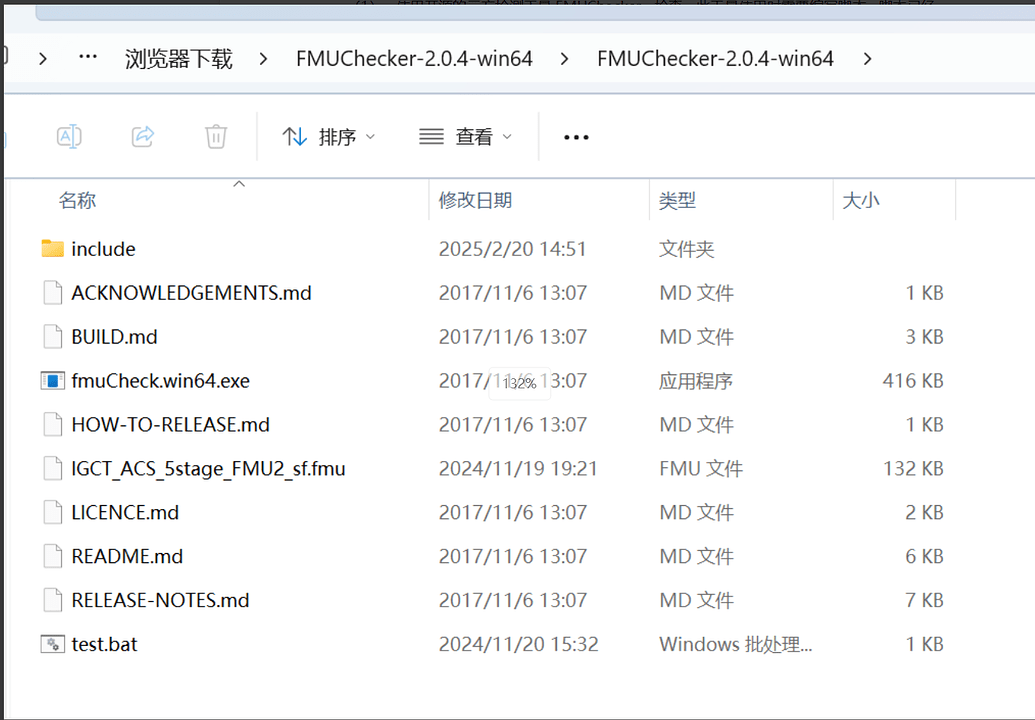Click the BUILD.md file icon
The image size is (1035, 720).
[53, 337]
